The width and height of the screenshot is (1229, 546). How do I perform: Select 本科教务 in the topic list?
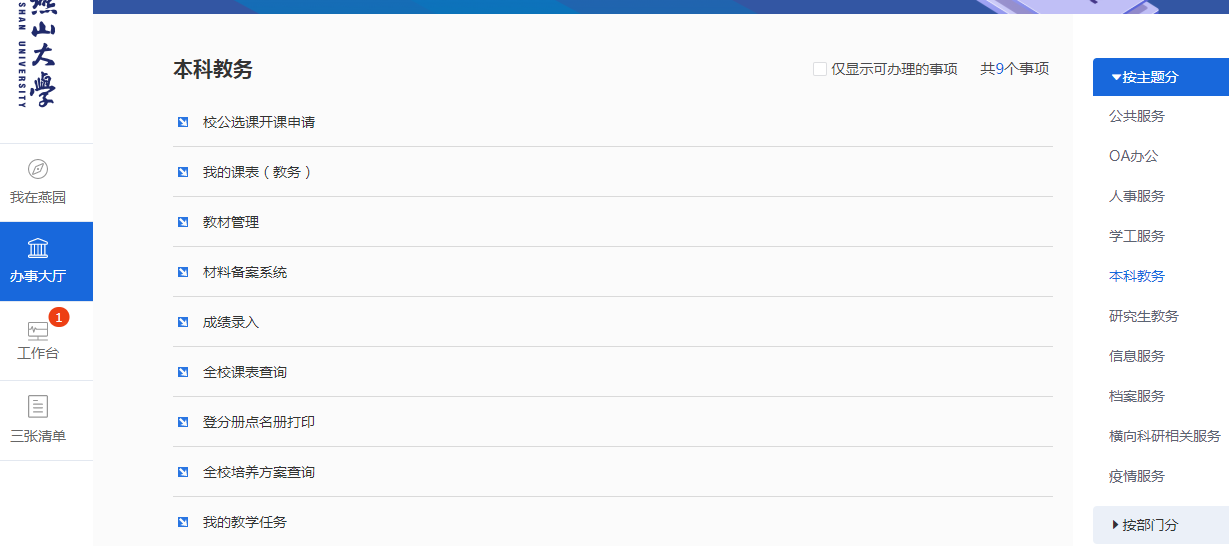pos(1137,276)
